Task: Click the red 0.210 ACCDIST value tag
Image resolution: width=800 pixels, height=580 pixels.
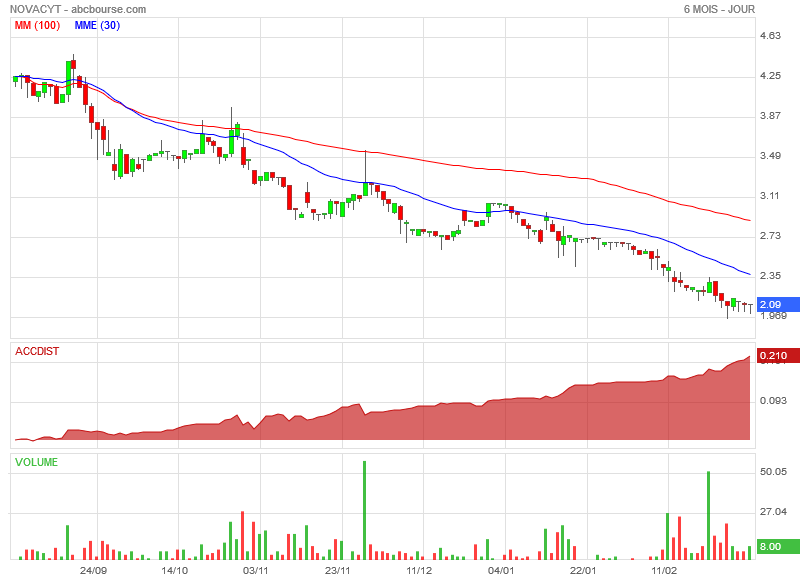Action: [778, 356]
